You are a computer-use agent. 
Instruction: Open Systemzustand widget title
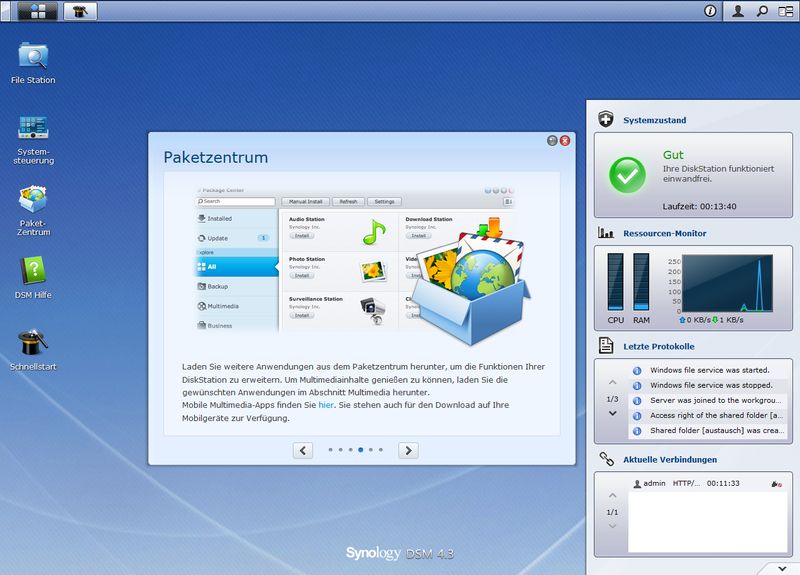point(655,120)
